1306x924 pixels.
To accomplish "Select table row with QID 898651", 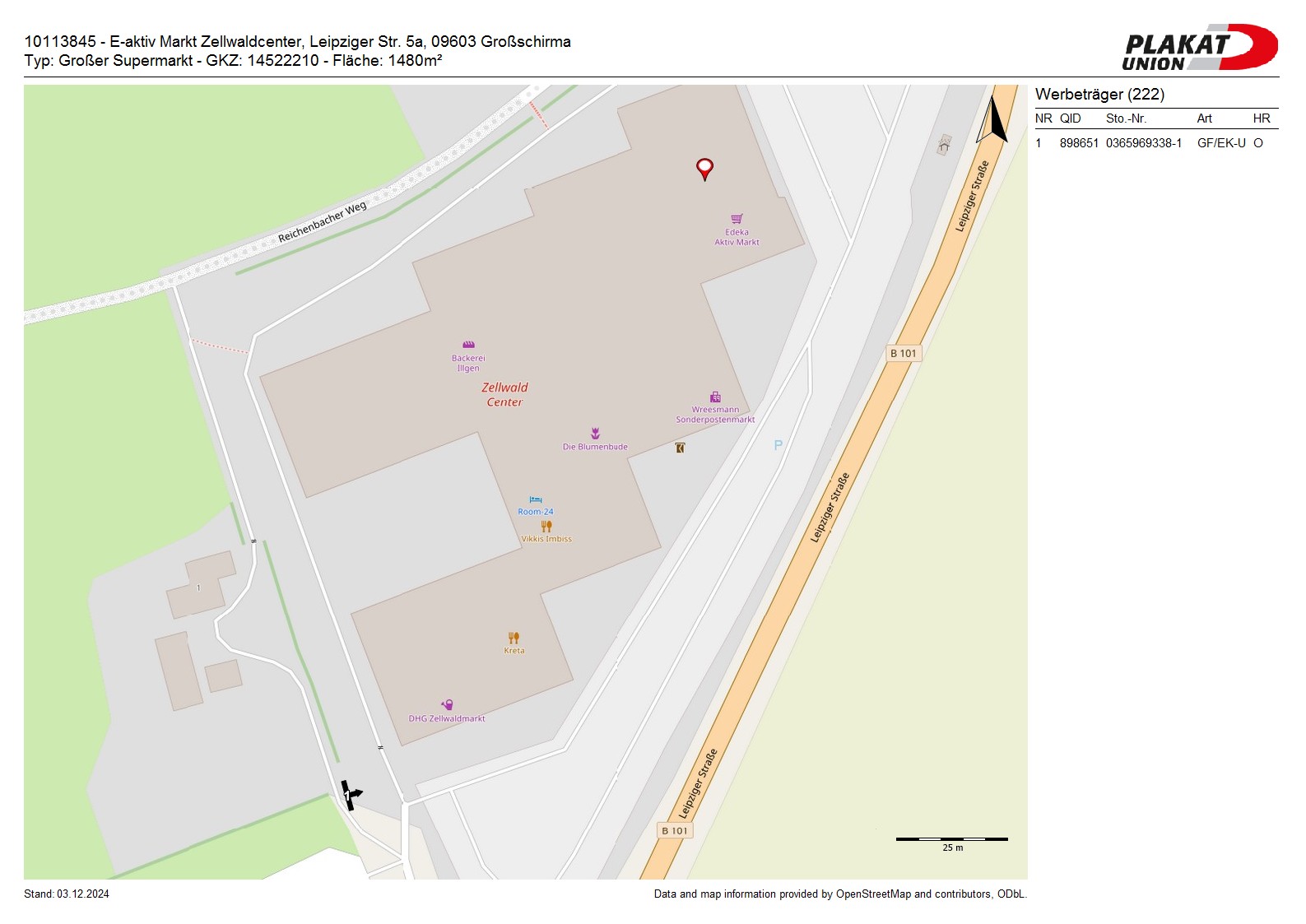I will (x=1155, y=143).
